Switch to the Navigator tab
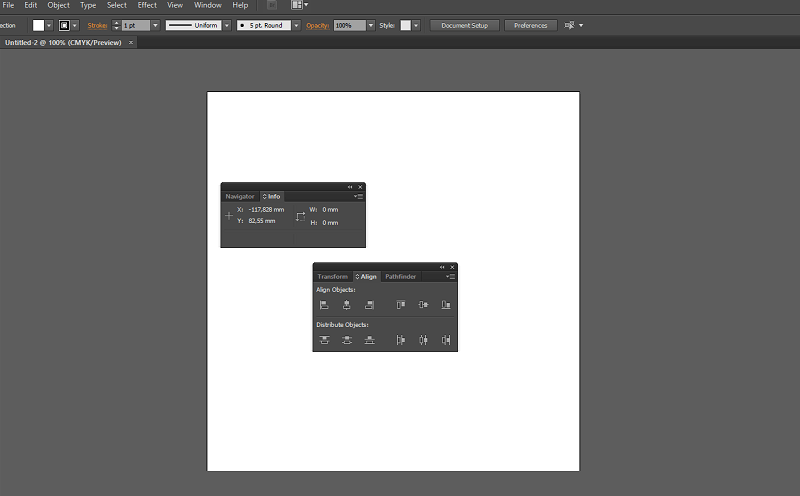800x496 pixels. click(x=240, y=196)
